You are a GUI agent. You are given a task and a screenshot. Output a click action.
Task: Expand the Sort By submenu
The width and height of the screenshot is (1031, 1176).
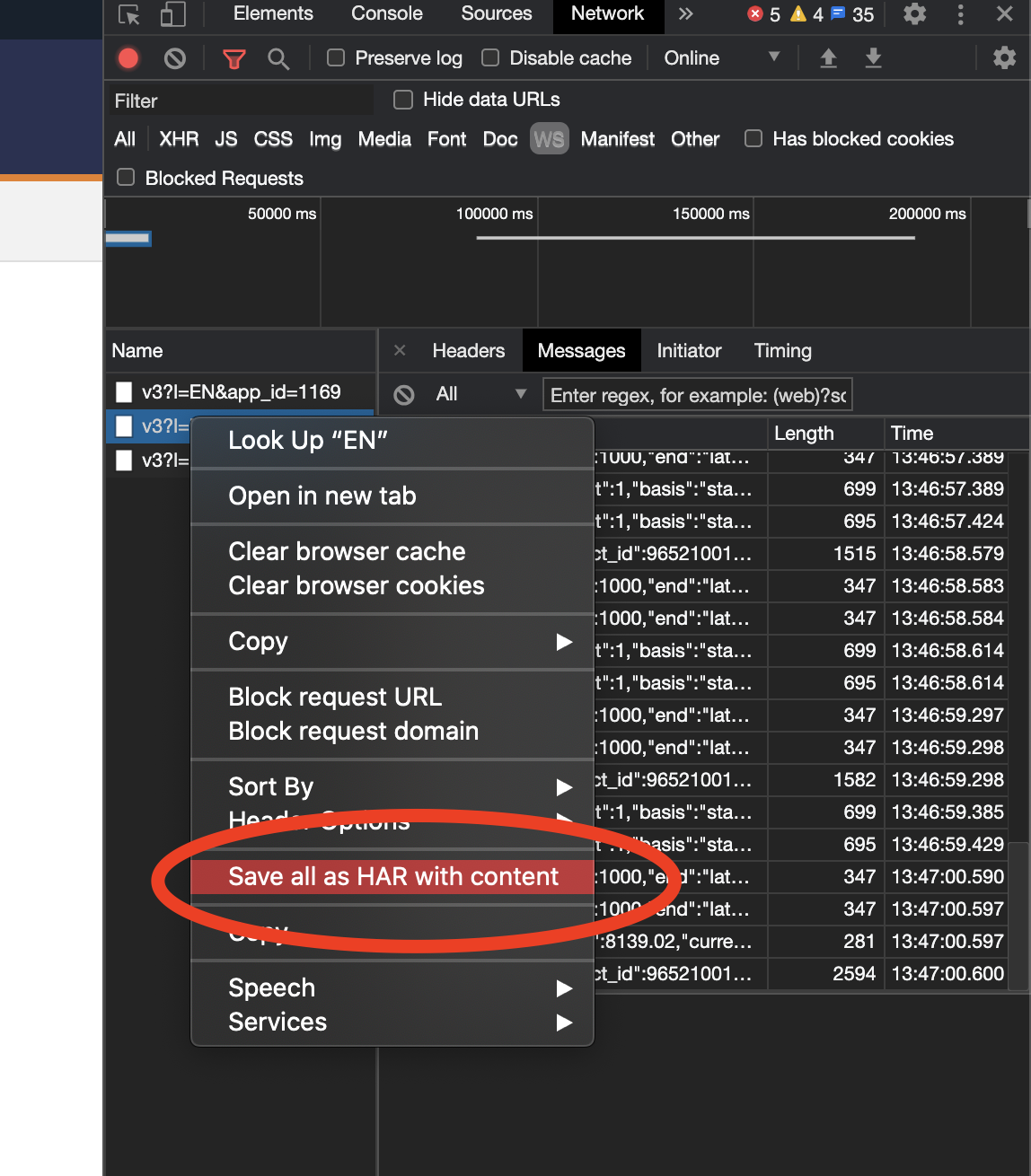pyautogui.click(x=392, y=786)
